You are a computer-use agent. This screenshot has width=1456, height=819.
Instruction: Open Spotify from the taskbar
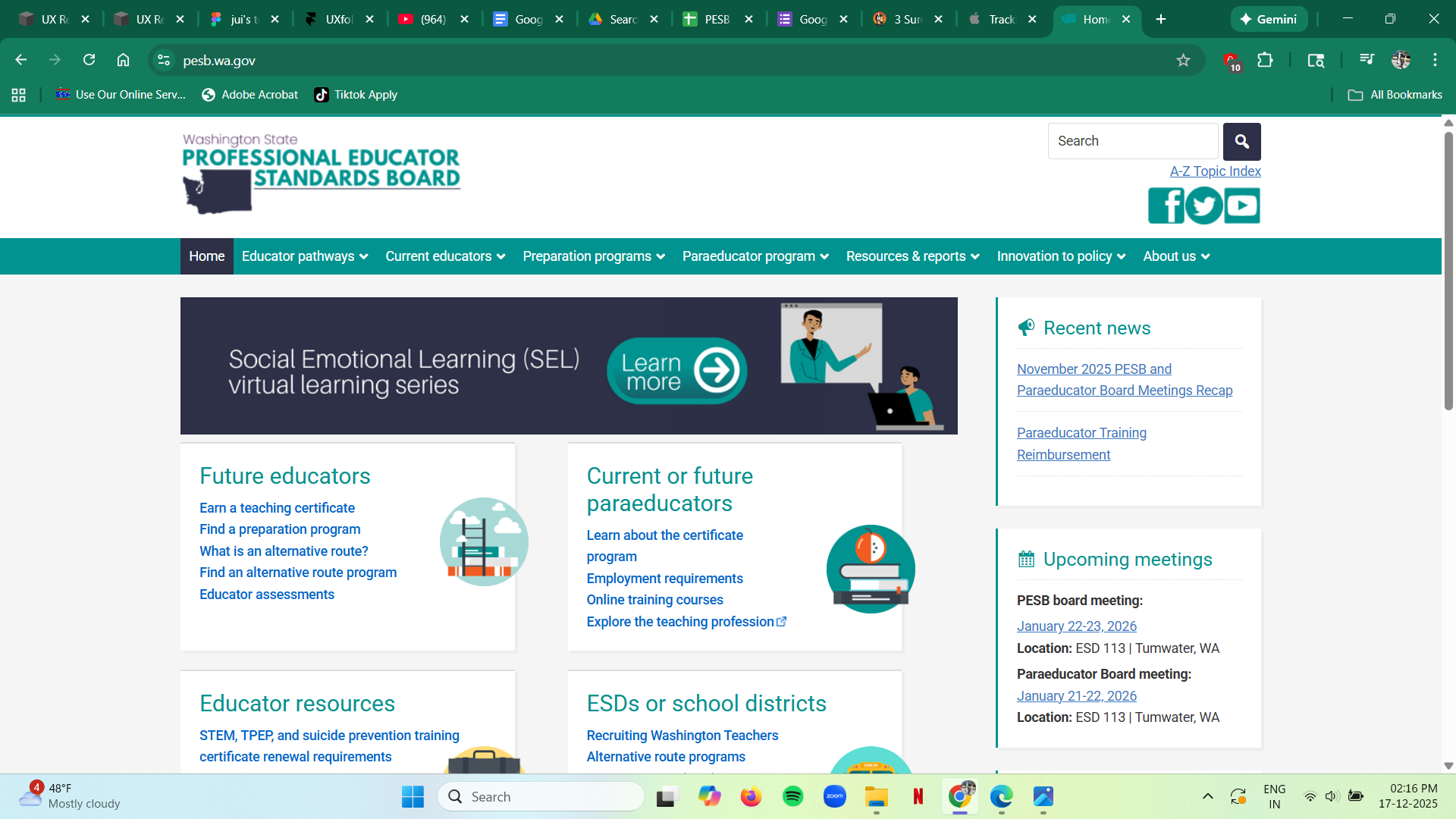tap(792, 796)
